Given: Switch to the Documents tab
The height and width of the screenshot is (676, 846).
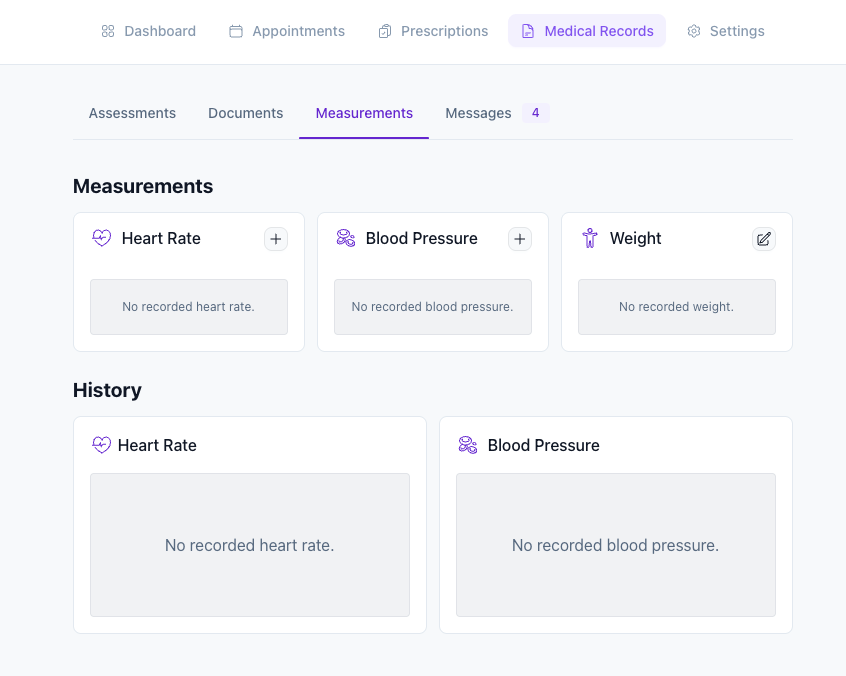Looking at the screenshot, I should tap(245, 113).
